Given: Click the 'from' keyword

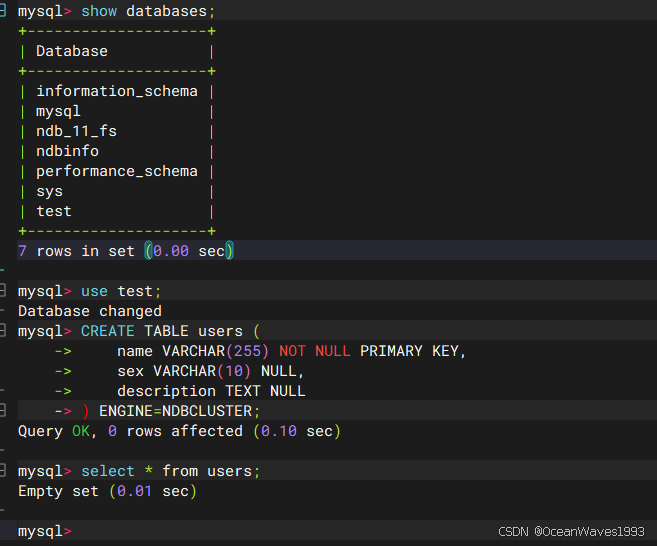Looking at the screenshot, I should pyautogui.click(x=180, y=471).
